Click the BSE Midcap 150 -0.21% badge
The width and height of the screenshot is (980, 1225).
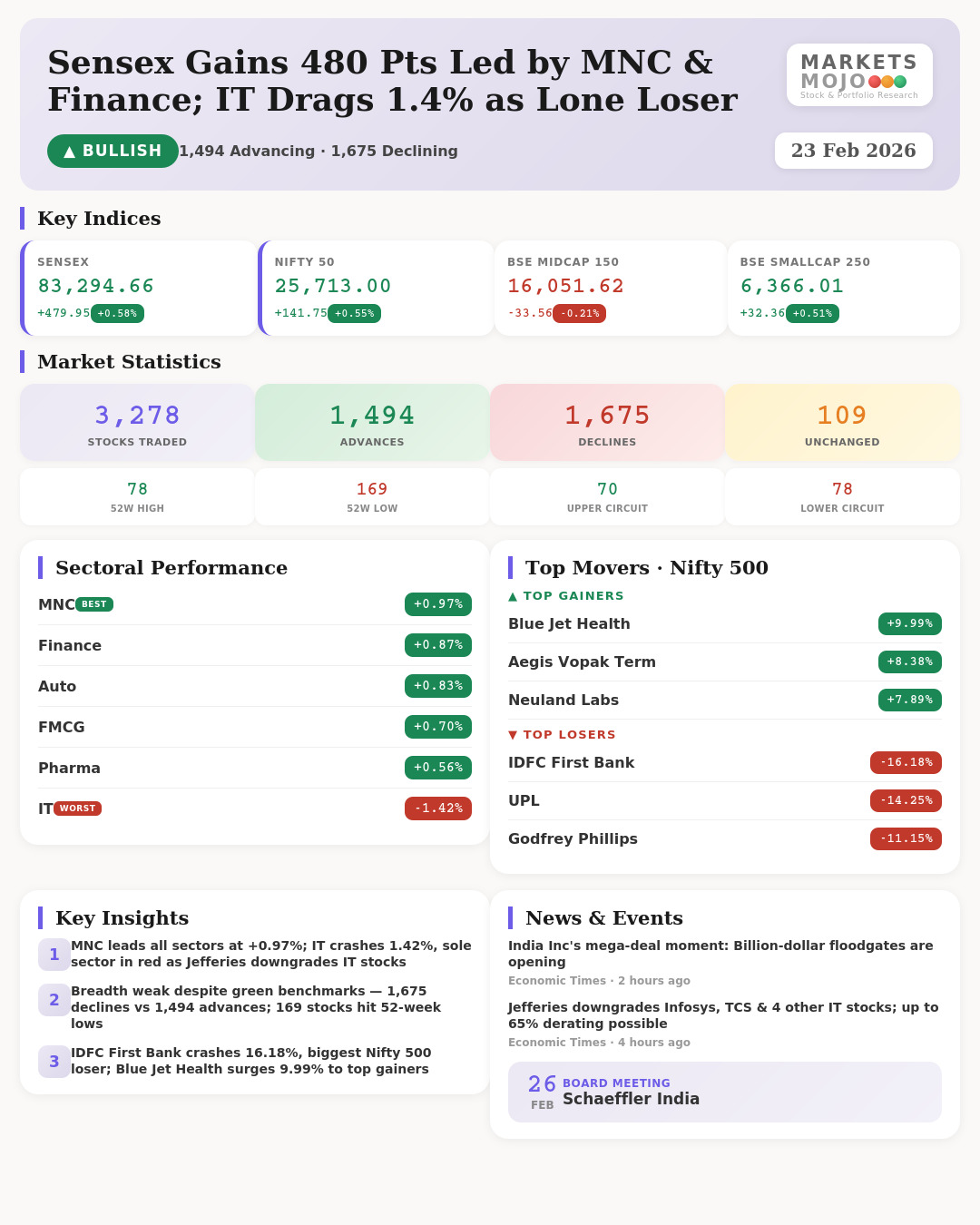click(x=580, y=314)
